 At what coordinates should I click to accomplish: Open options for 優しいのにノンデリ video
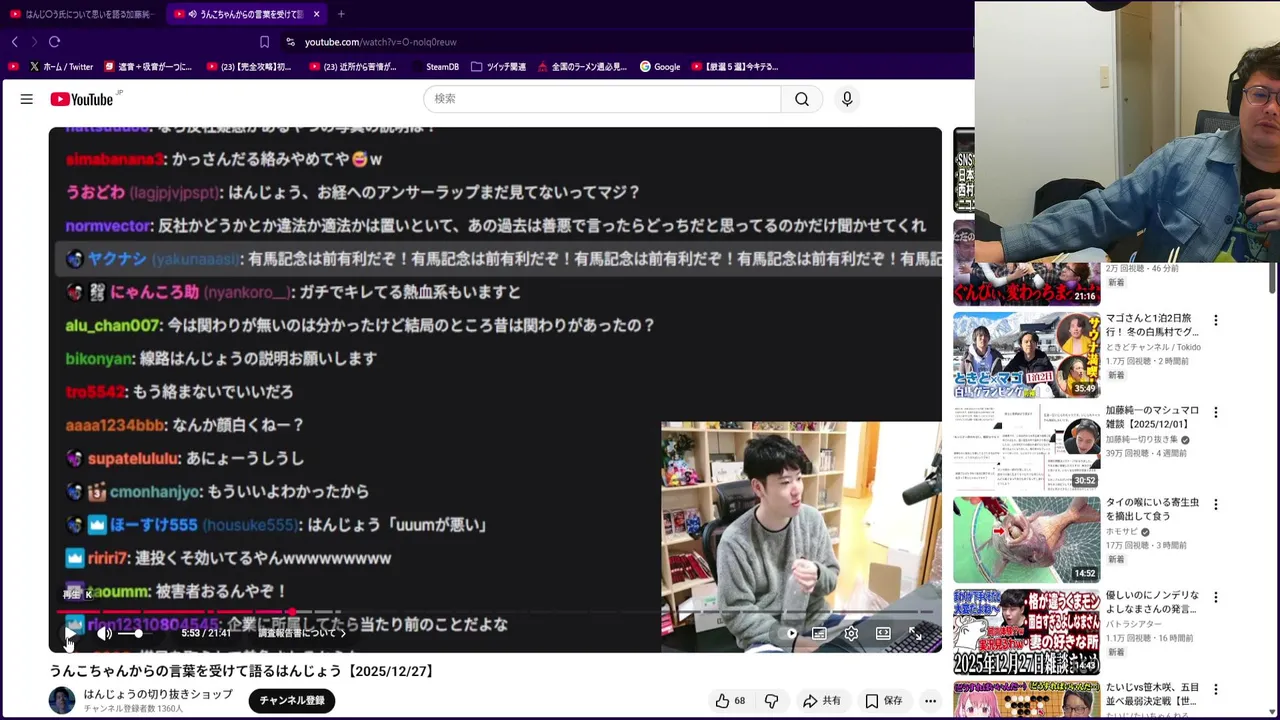[x=1216, y=597]
